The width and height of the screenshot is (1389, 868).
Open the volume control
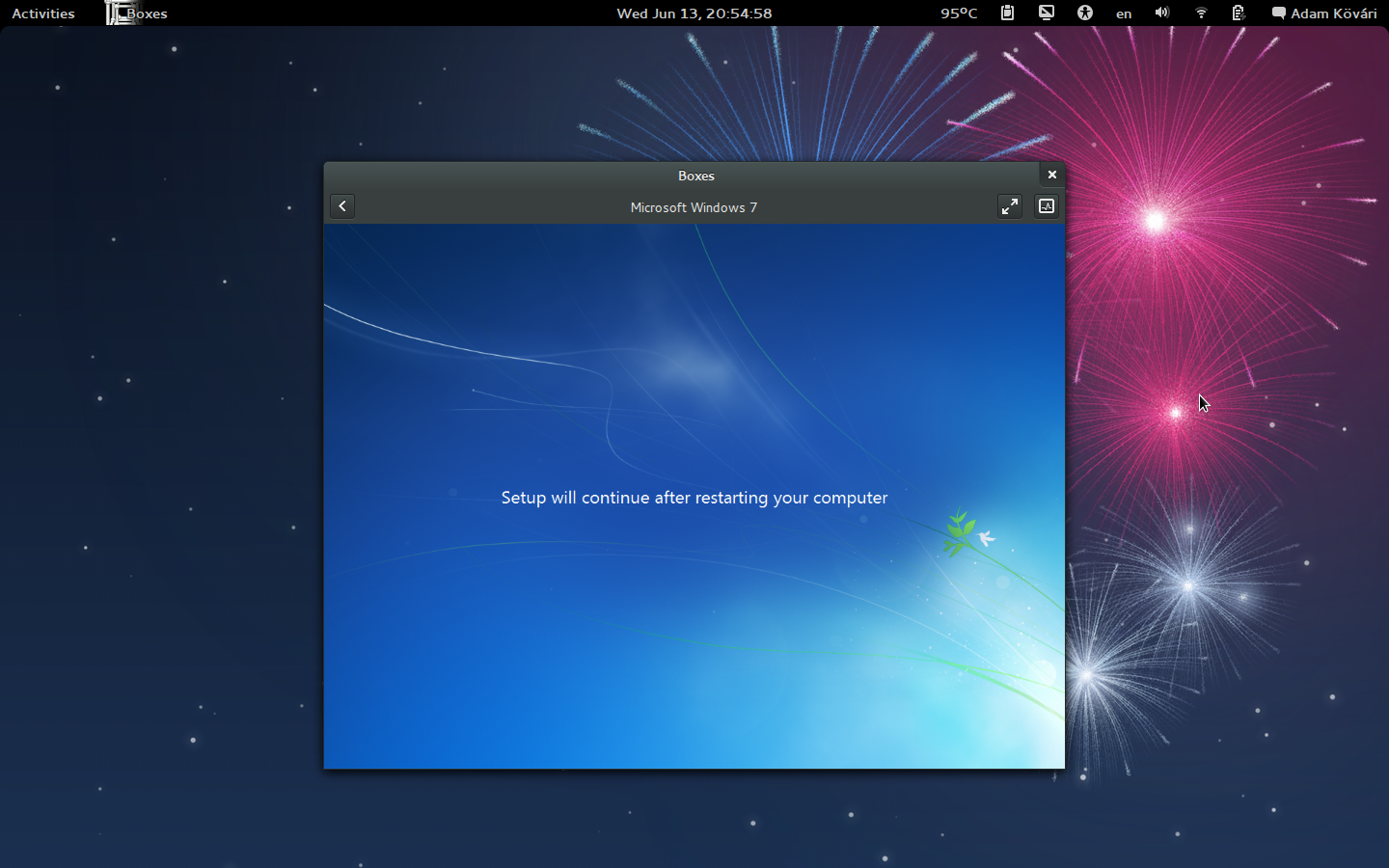(x=1162, y=13)
